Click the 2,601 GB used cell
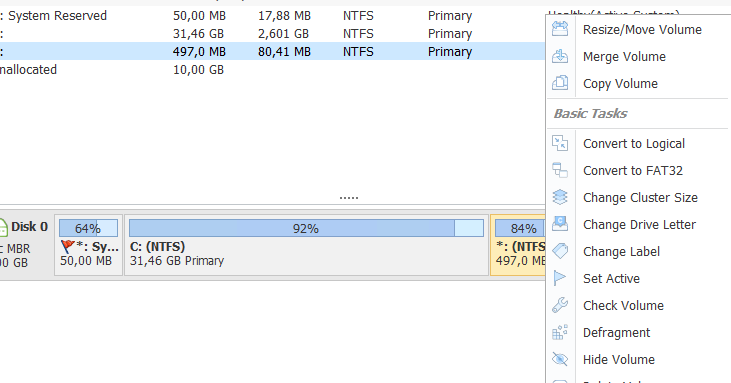 283,34
